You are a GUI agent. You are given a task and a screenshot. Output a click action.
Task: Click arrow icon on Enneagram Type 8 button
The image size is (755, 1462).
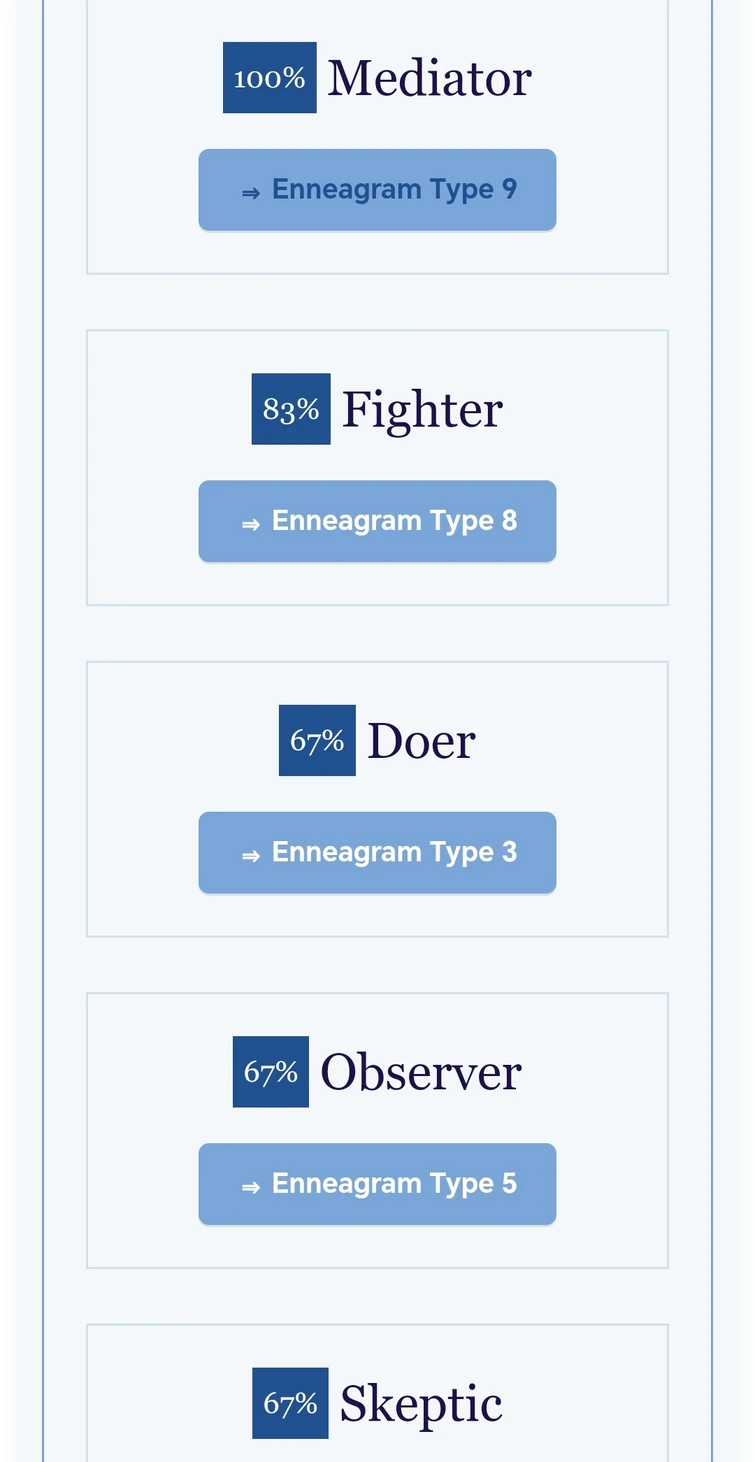tap(250, 523)
